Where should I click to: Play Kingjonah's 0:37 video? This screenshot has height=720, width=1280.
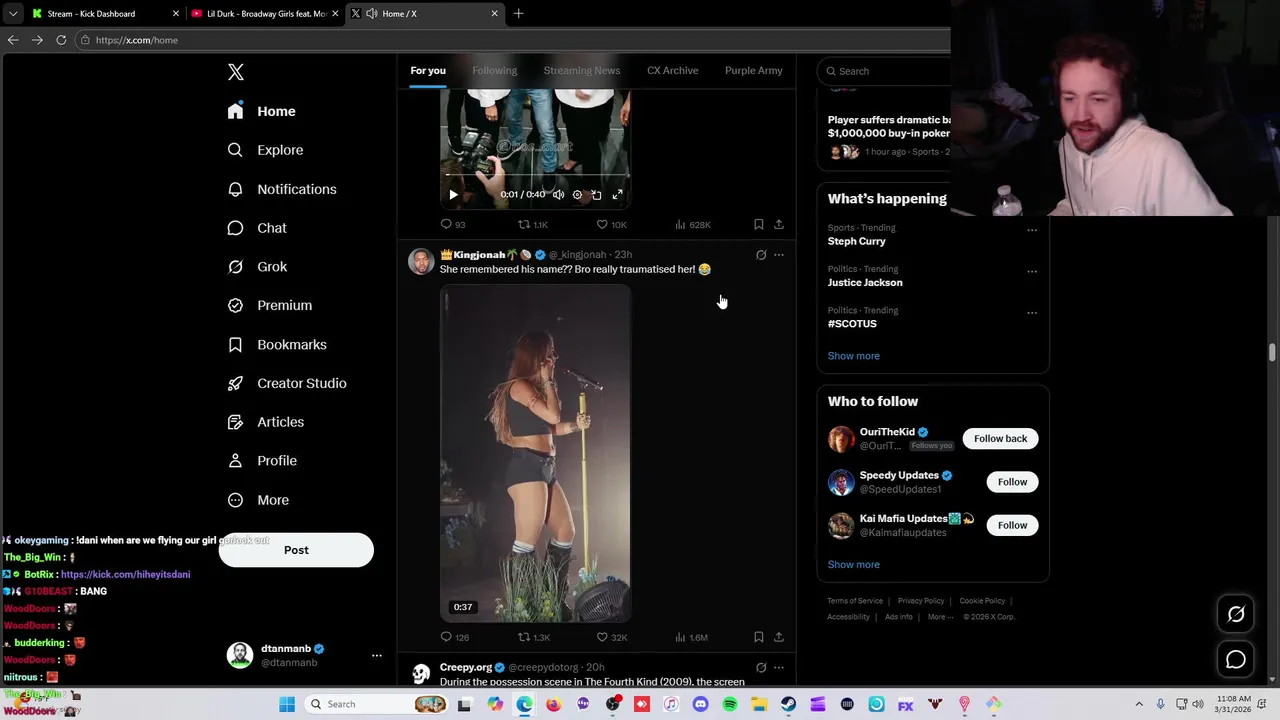(x=535, y=453)
